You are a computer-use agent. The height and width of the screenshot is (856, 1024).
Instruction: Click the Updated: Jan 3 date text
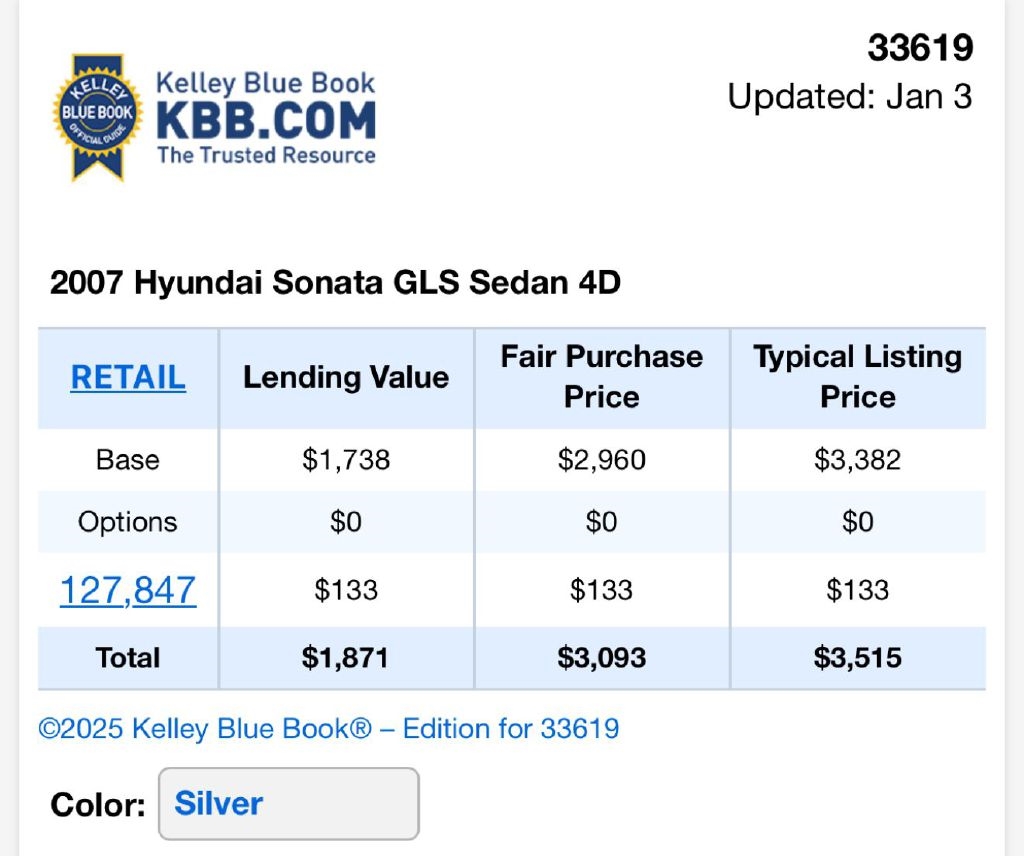click(849, 97)
